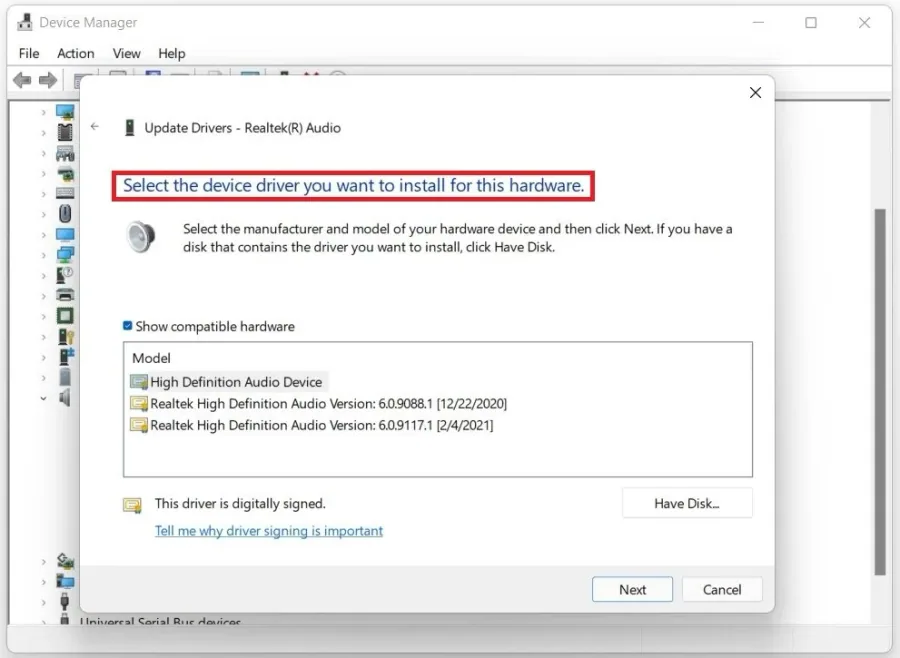Open 'Tell me why driver signing is important' link

point(269,531)
